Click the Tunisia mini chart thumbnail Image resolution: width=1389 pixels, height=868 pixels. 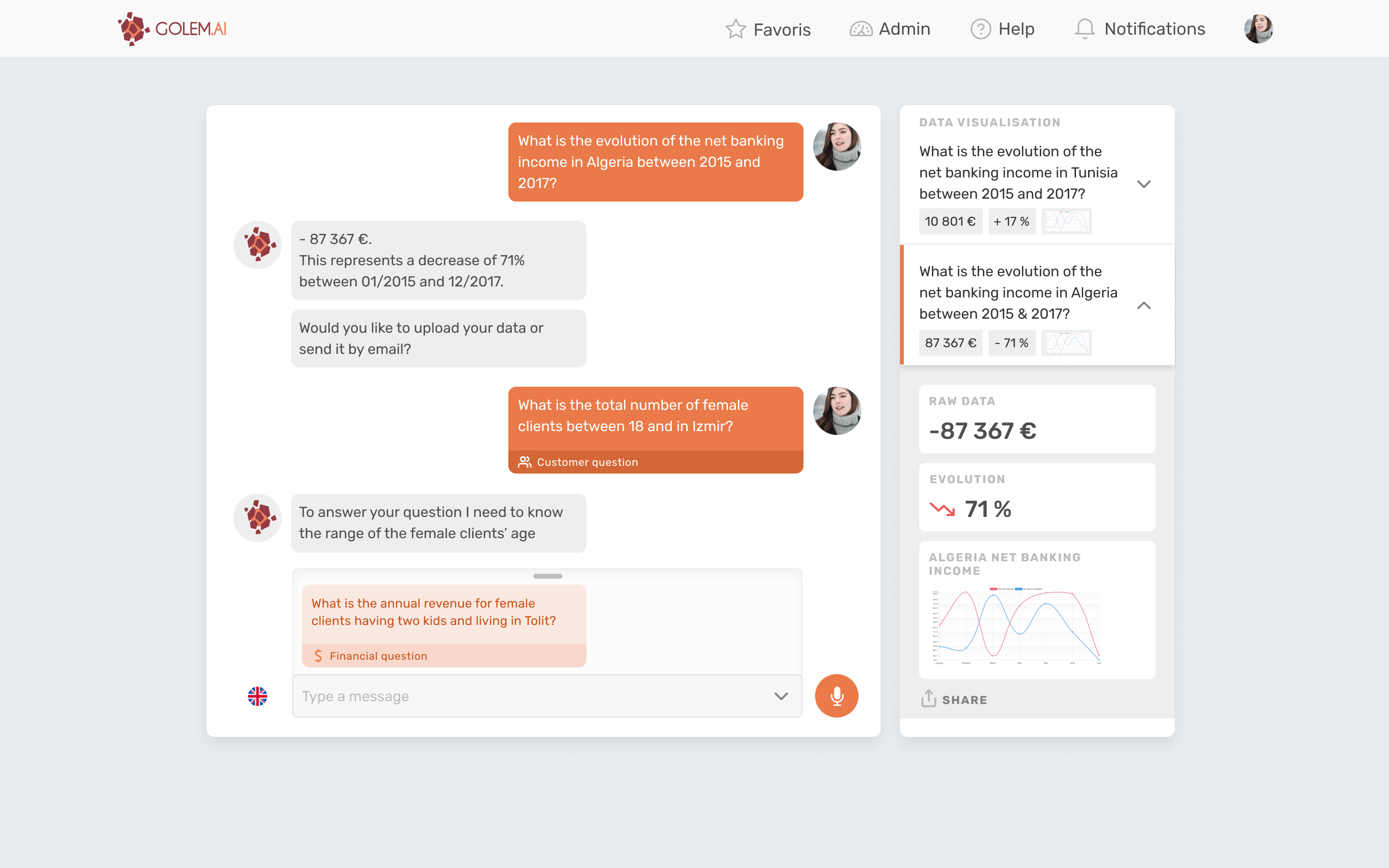click(x=1066, y=222)
